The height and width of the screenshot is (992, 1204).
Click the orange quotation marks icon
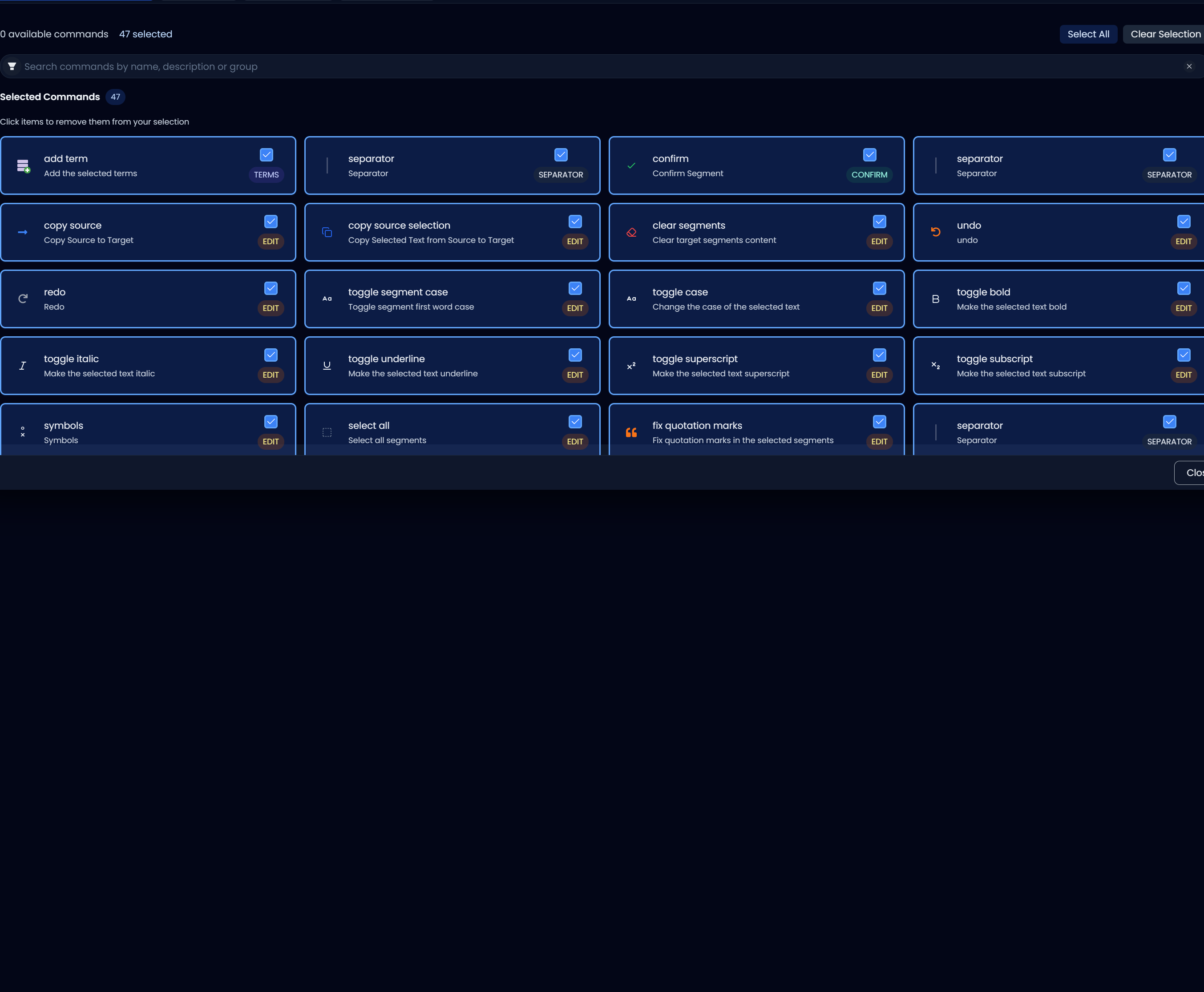coord(631,432)
